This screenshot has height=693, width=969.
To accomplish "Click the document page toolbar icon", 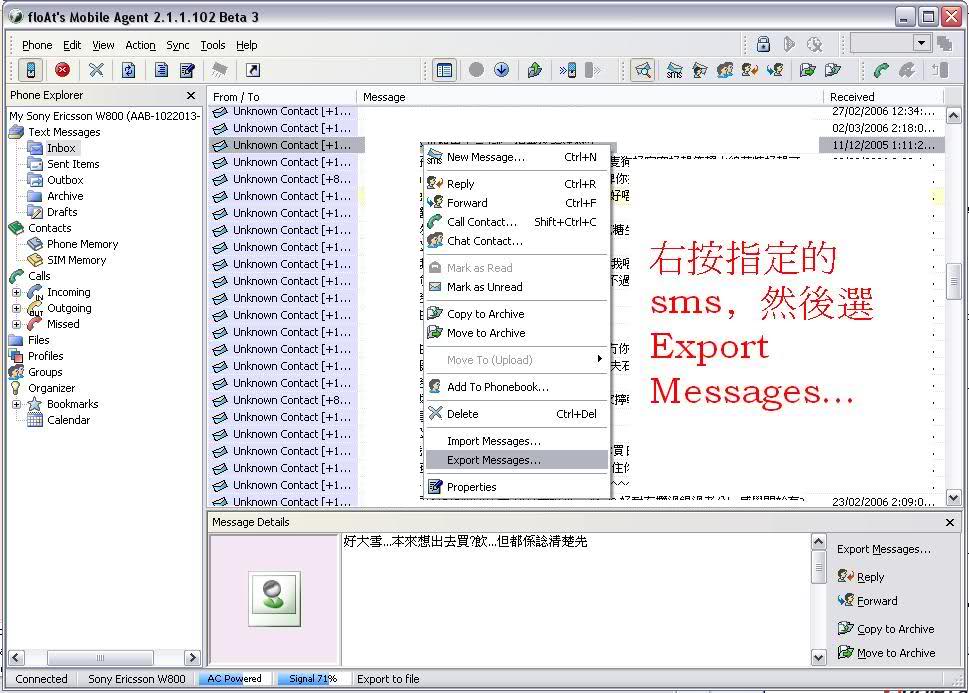I will (161, 70).
